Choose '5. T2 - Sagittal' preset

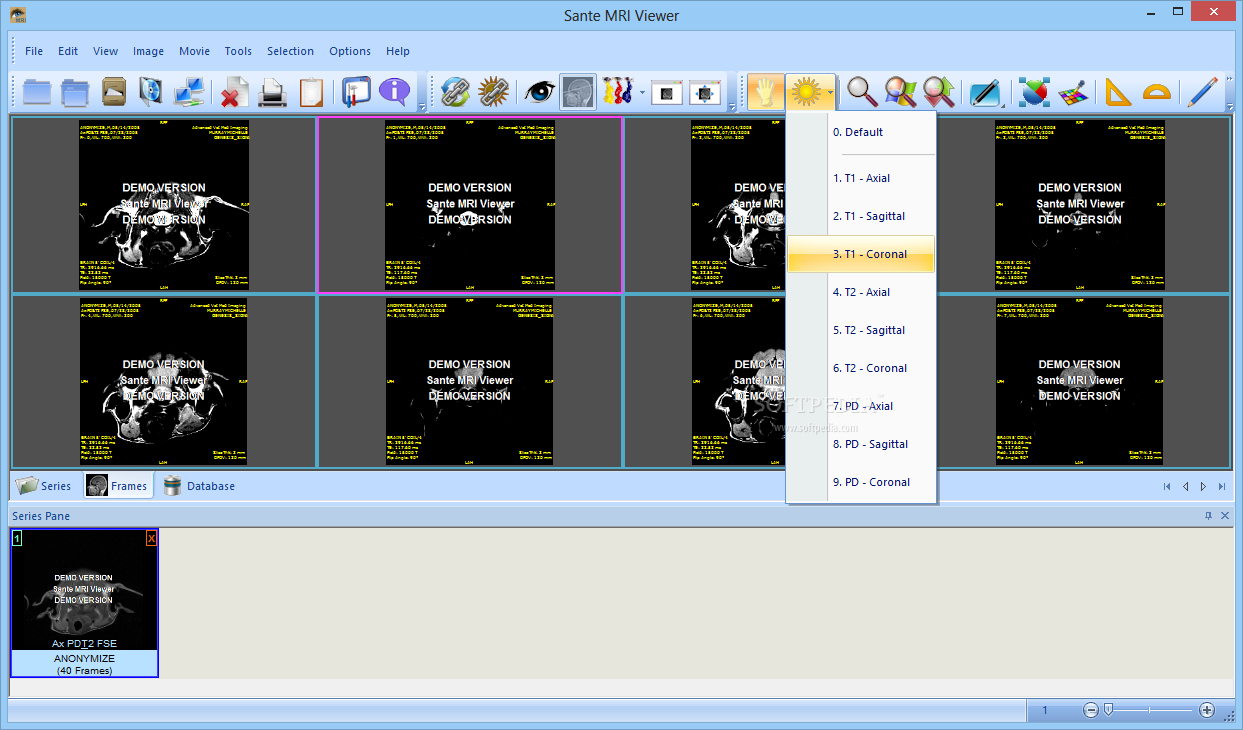[x=861, y=330]
